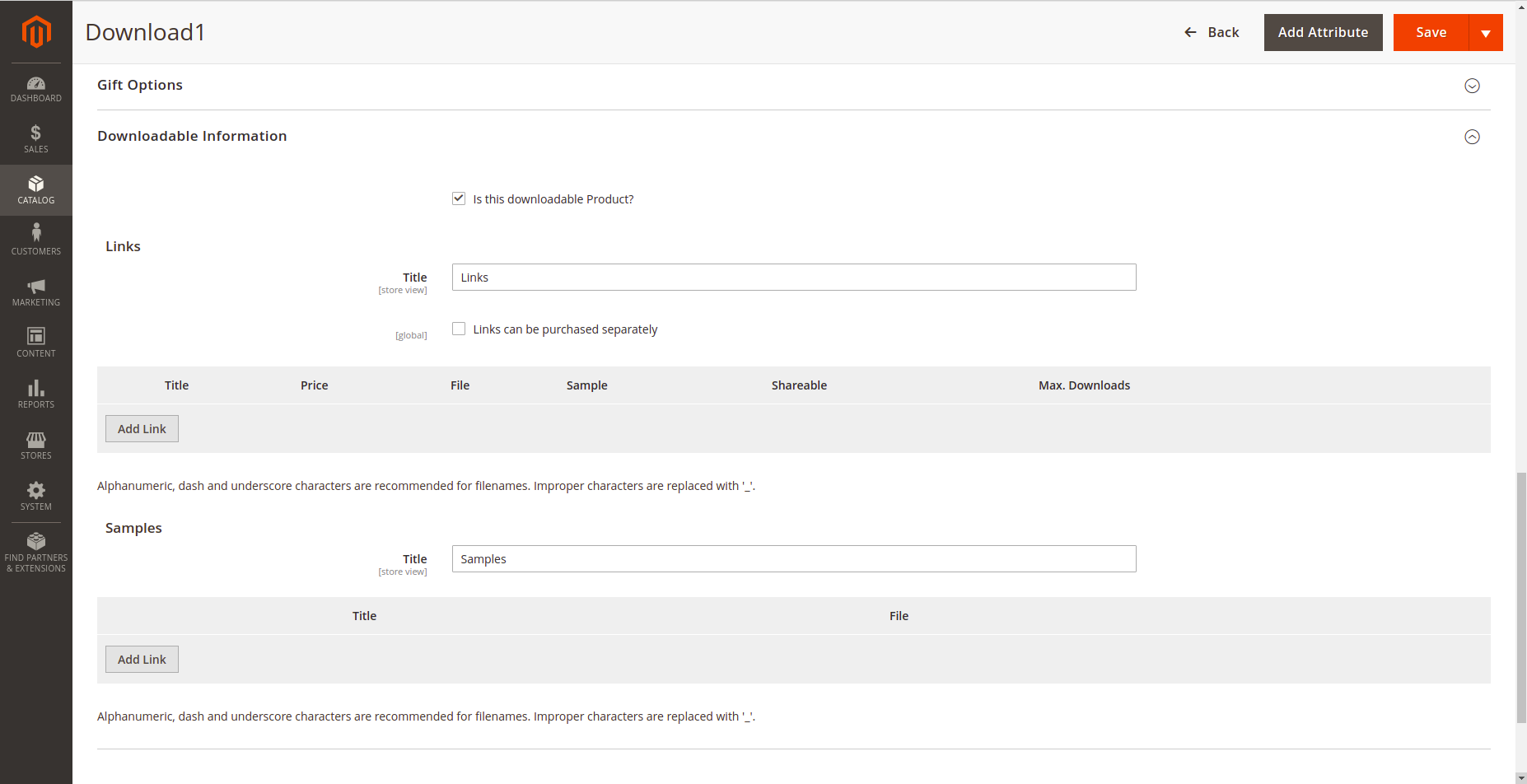Image resolution: width=1527 pixels, height=784 pixels.
Task: Enable 'Links can be purchased separately'
Action: pos(459,329)
